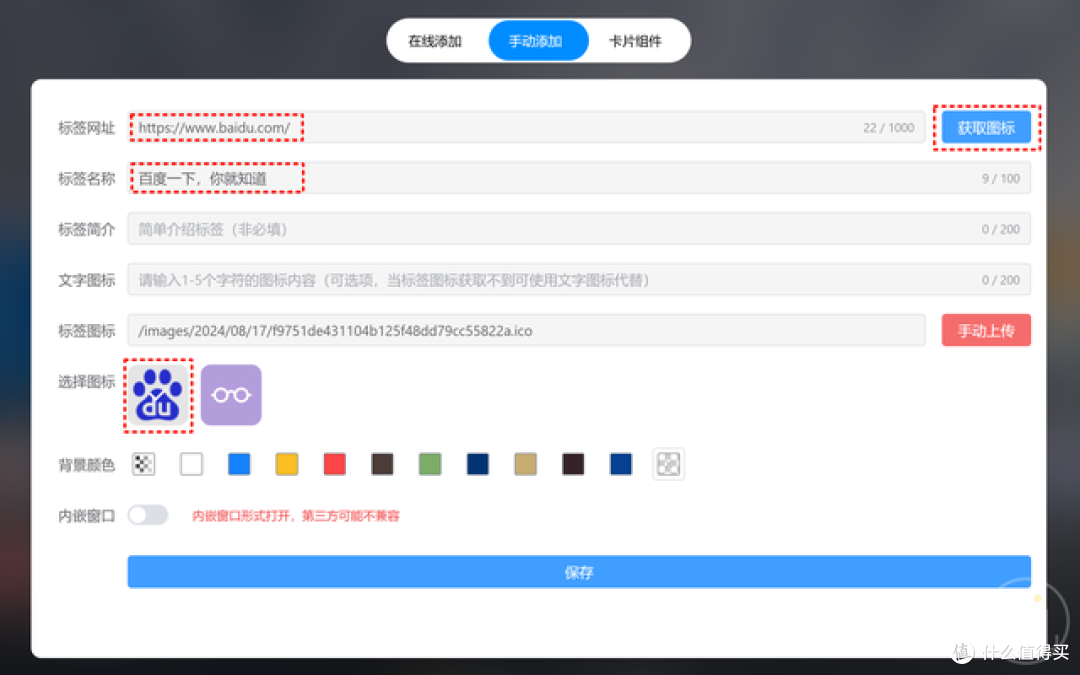Select the glasses icon option
The image size is (1080, 675).
coord(231,394)
